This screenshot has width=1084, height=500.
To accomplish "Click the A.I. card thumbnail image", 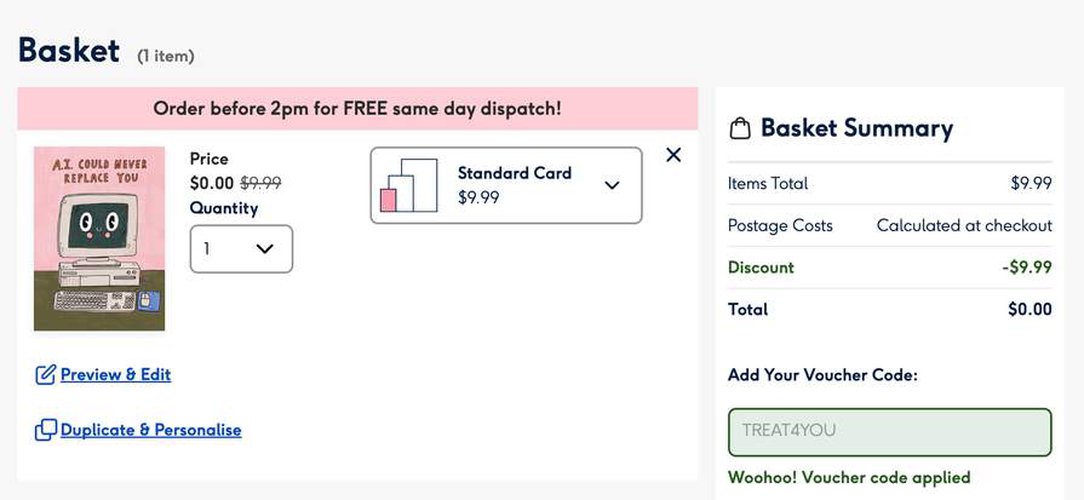I will click(x=99, y=239).
